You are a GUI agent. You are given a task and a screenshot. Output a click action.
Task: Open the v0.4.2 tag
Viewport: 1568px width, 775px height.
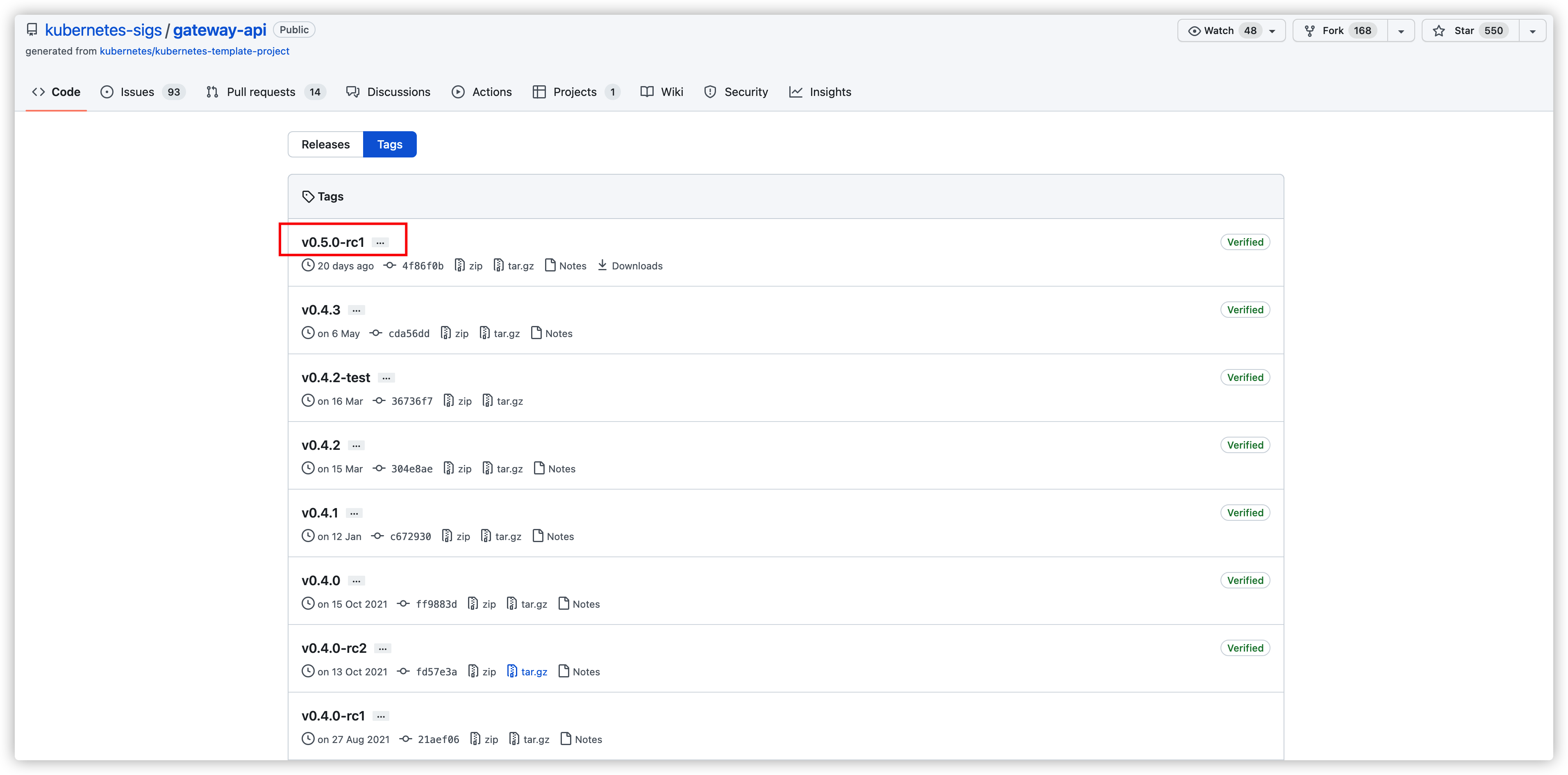coord(321,445)
